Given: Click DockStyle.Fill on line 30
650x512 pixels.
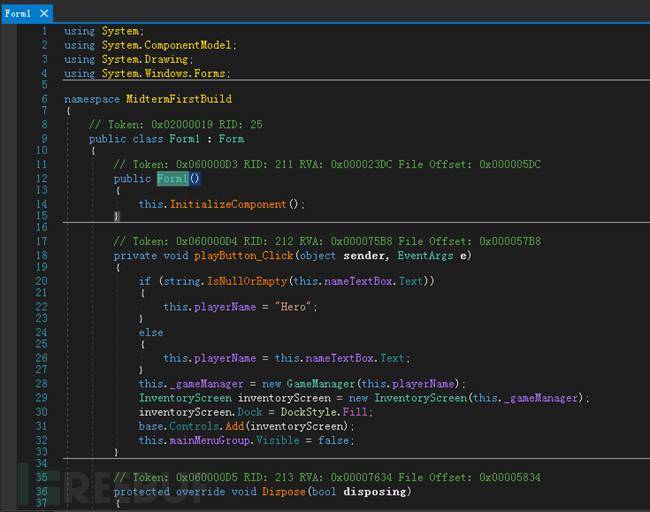Looking at the screenshot, I should (x=324, y=412).
